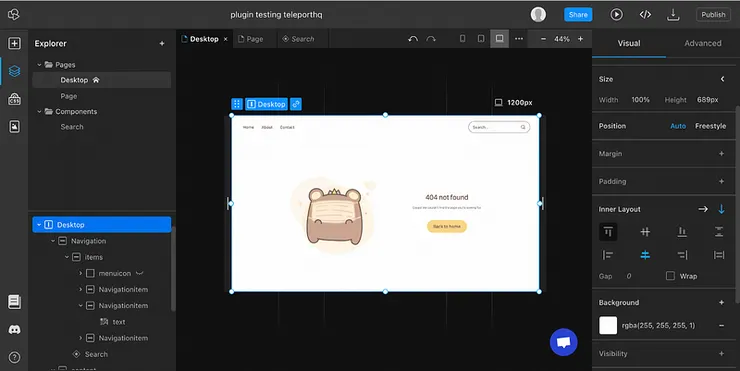Image resolution: width=740 pixels, height=371 pixels.
Task: Switch to the Advanced tab
Action: [x=703, y=43]
